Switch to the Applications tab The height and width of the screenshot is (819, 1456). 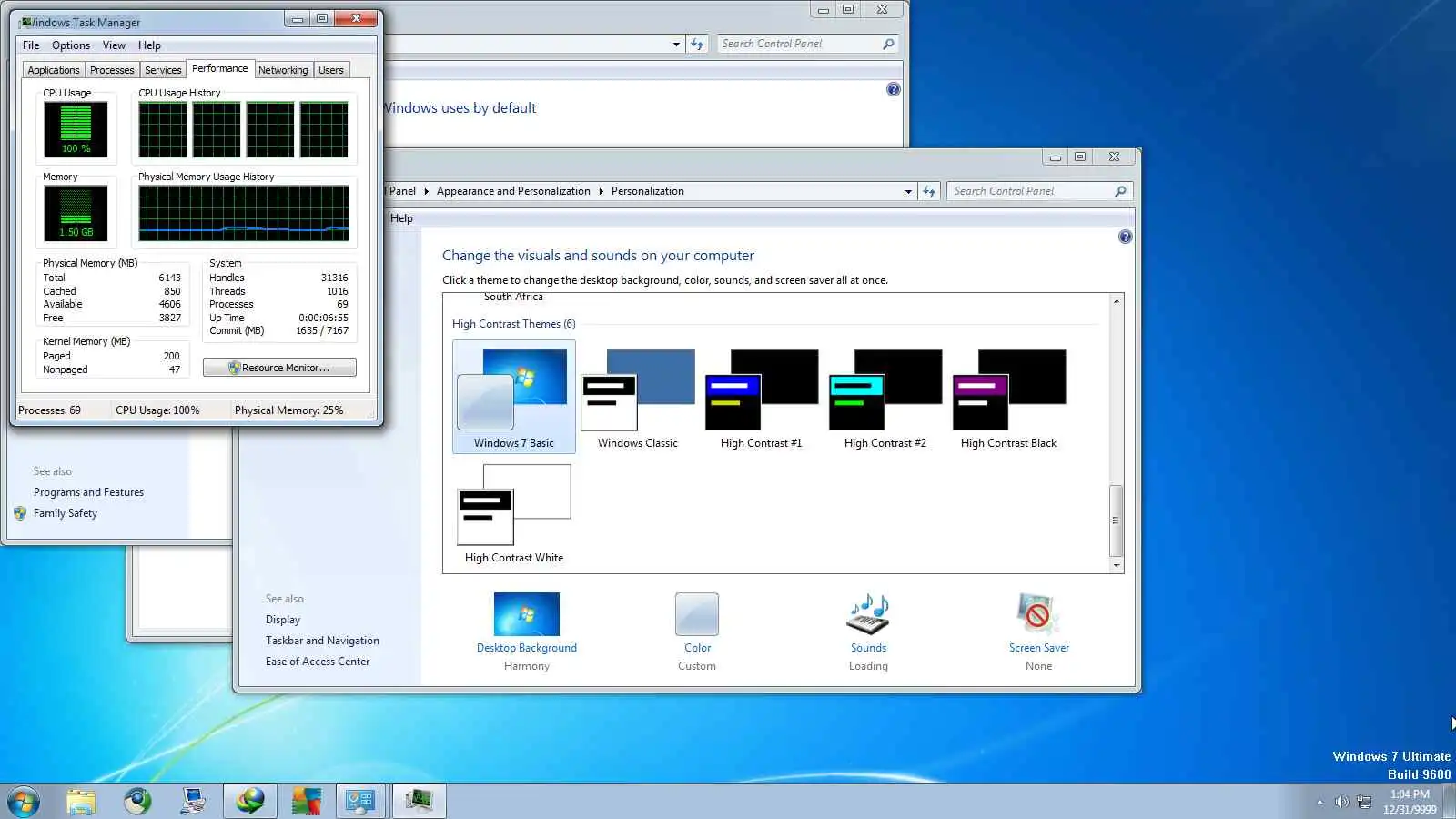point(54,70)
